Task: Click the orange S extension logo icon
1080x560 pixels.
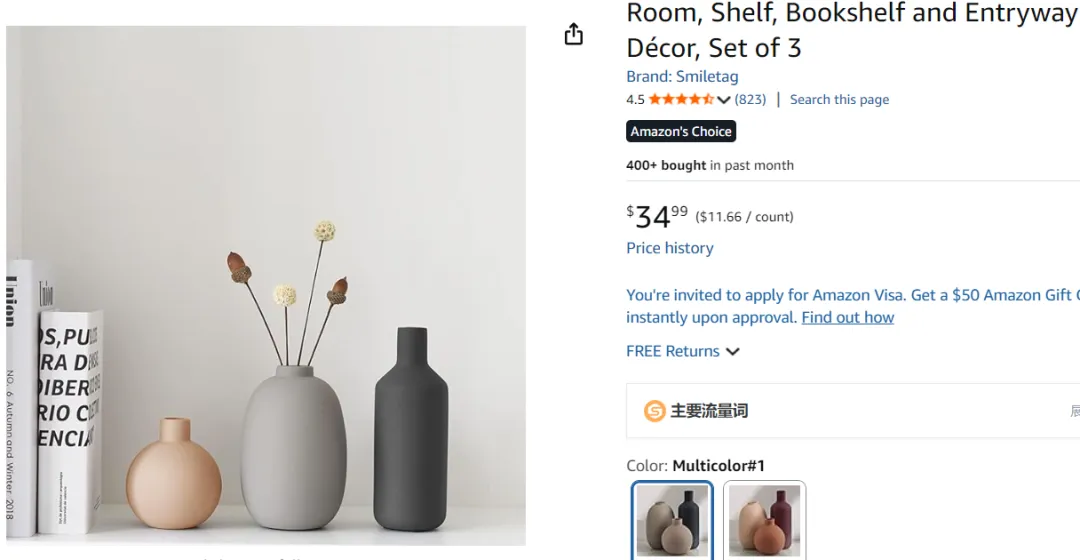Action: 654,411
